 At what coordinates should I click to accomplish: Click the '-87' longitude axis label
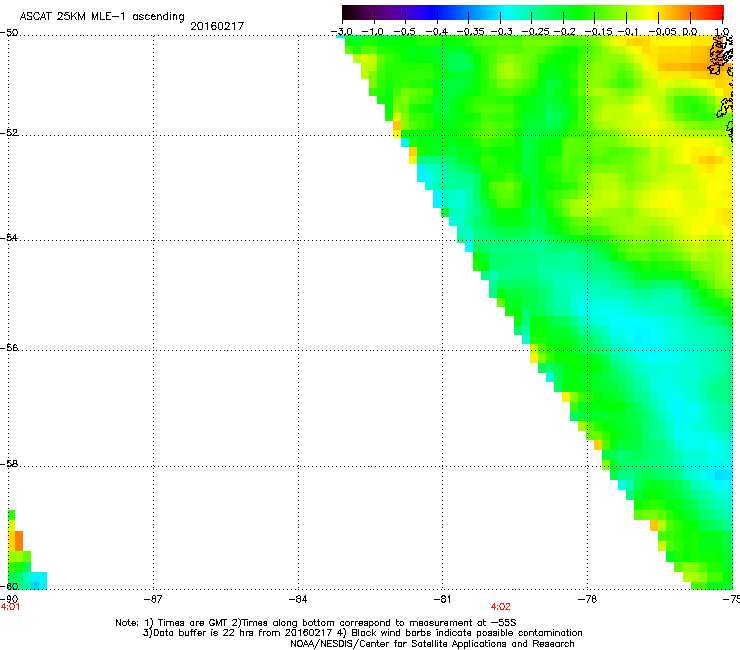point(153,599)
